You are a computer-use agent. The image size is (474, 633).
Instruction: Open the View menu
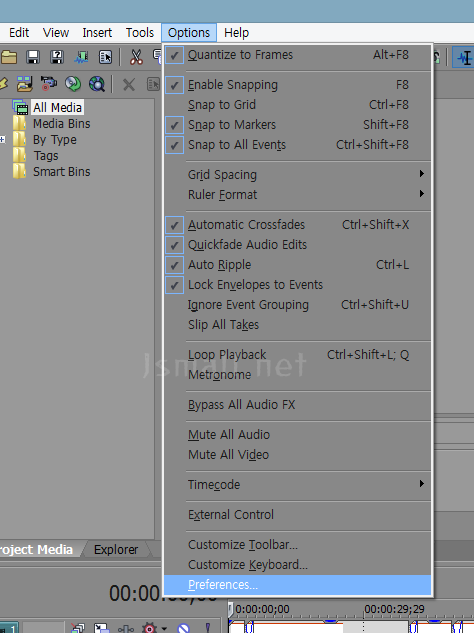pos(56,33)
